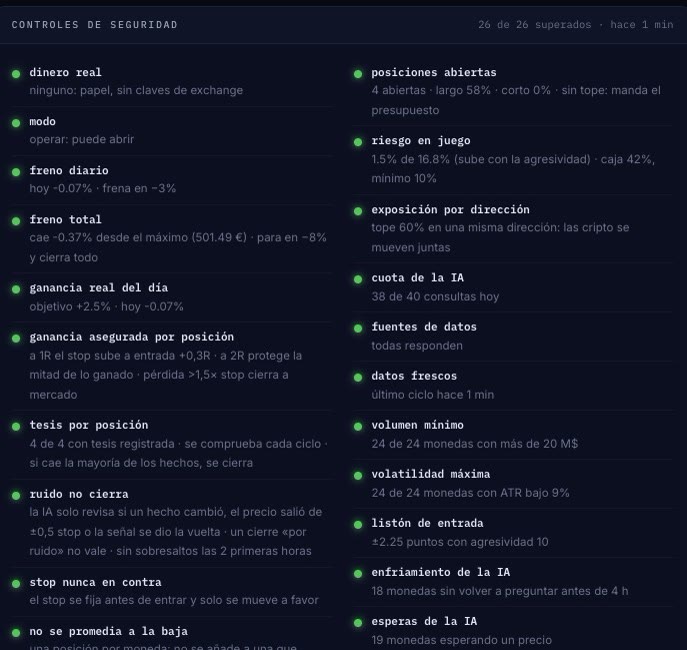Click '24 de 24 monedas con ATR bajo 9%'
The height and width of the screenshot is (650, 687).
click(x=471, y=493)
